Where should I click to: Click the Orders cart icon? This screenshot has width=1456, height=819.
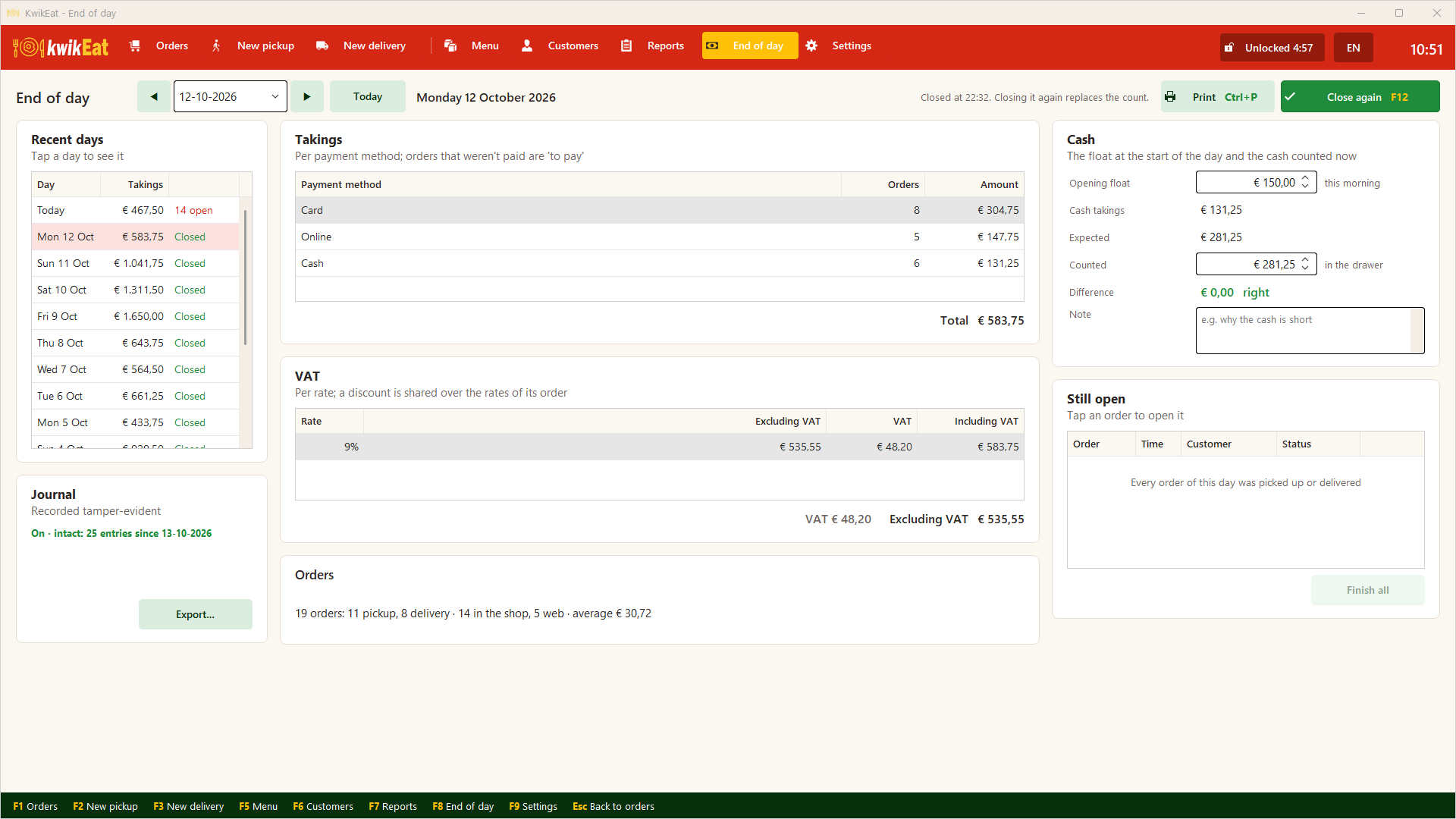click(x=135, y=45)
